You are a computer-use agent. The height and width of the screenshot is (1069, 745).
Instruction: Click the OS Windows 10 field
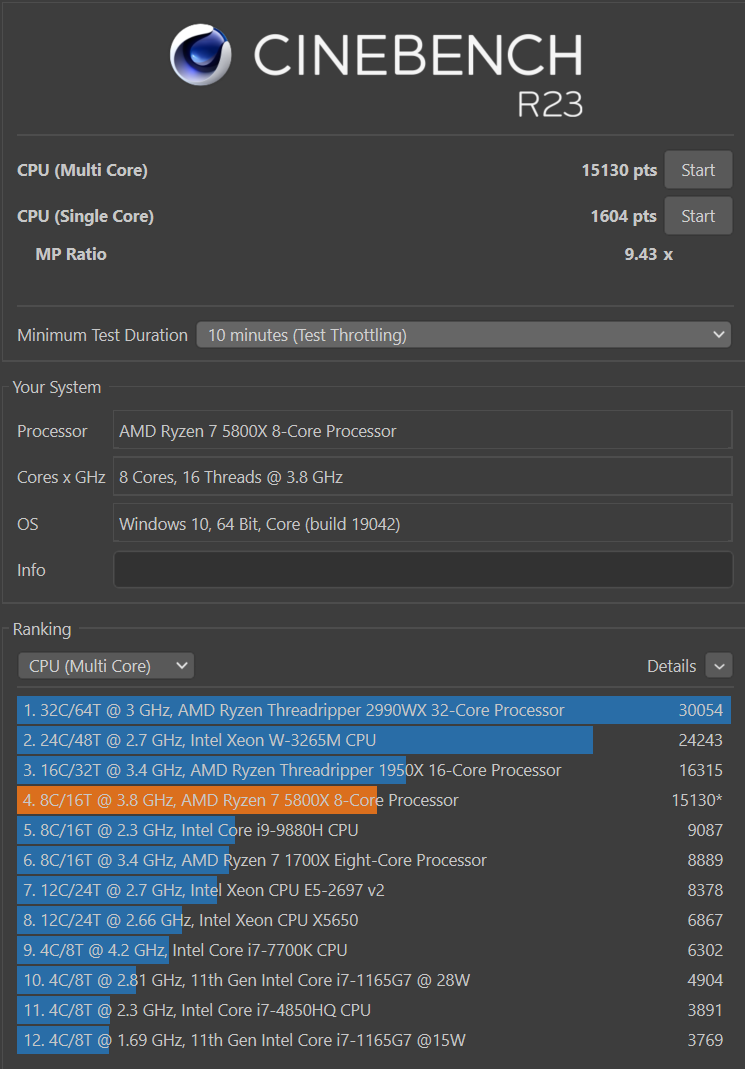pos(423,524)
